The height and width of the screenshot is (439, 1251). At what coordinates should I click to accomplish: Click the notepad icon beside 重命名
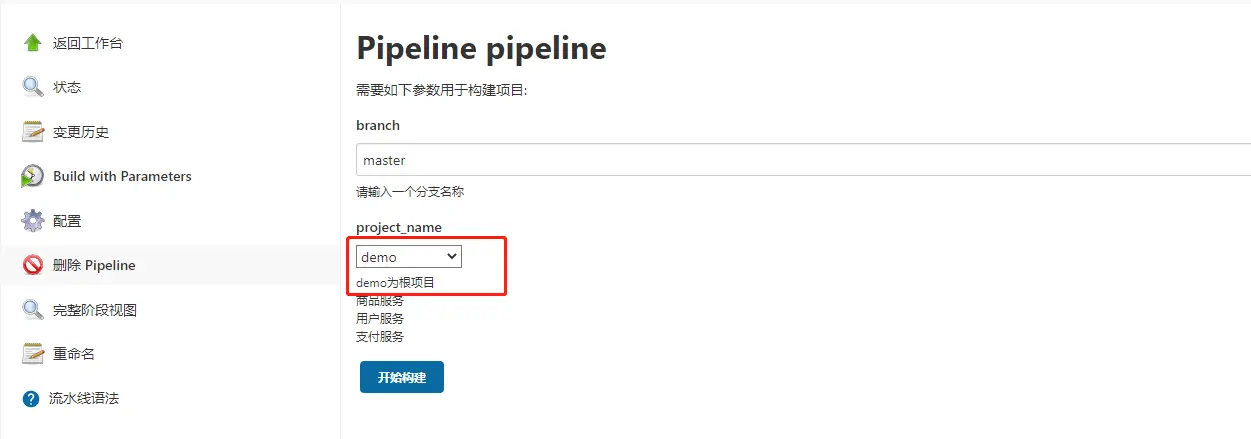coord(33,354)
